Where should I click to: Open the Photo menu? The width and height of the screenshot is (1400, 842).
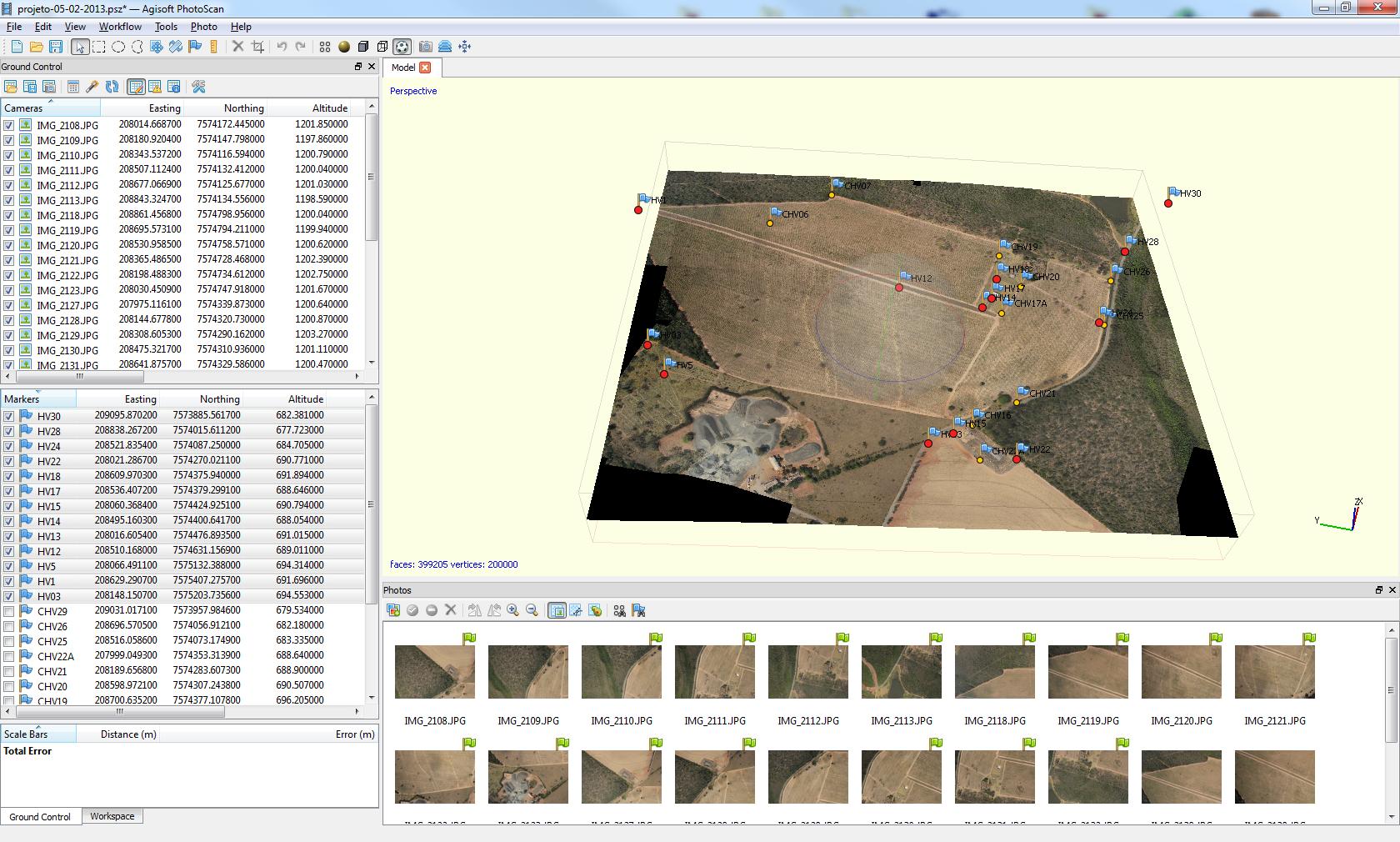point(203,27)
